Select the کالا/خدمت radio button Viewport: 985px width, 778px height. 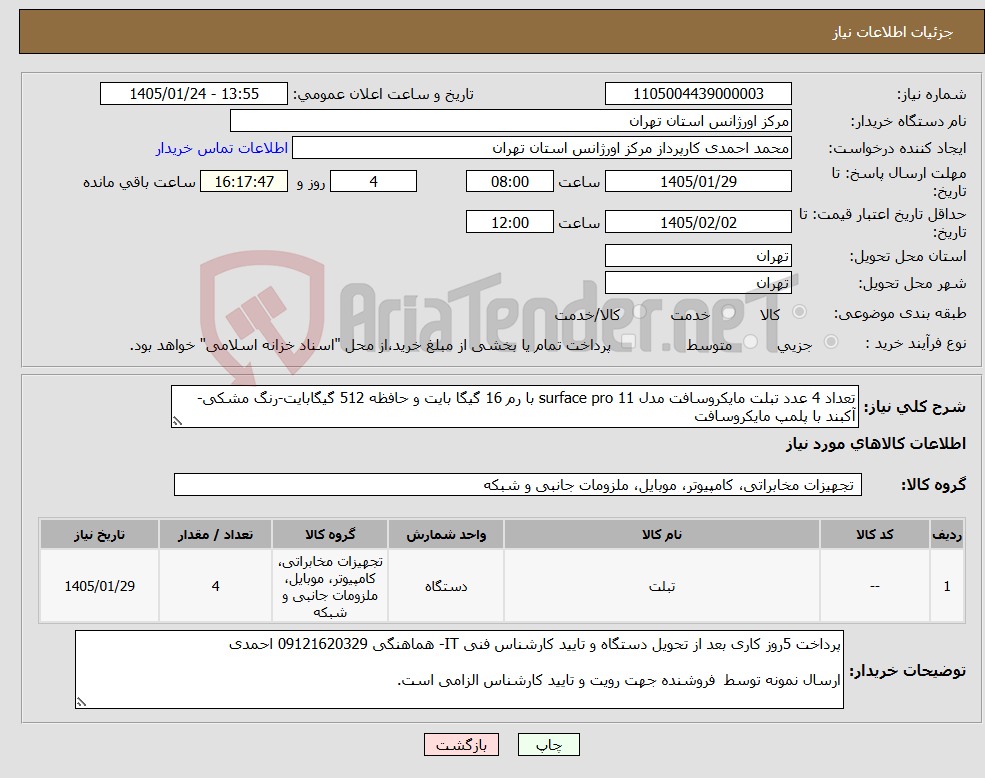[x=639, y=312]
